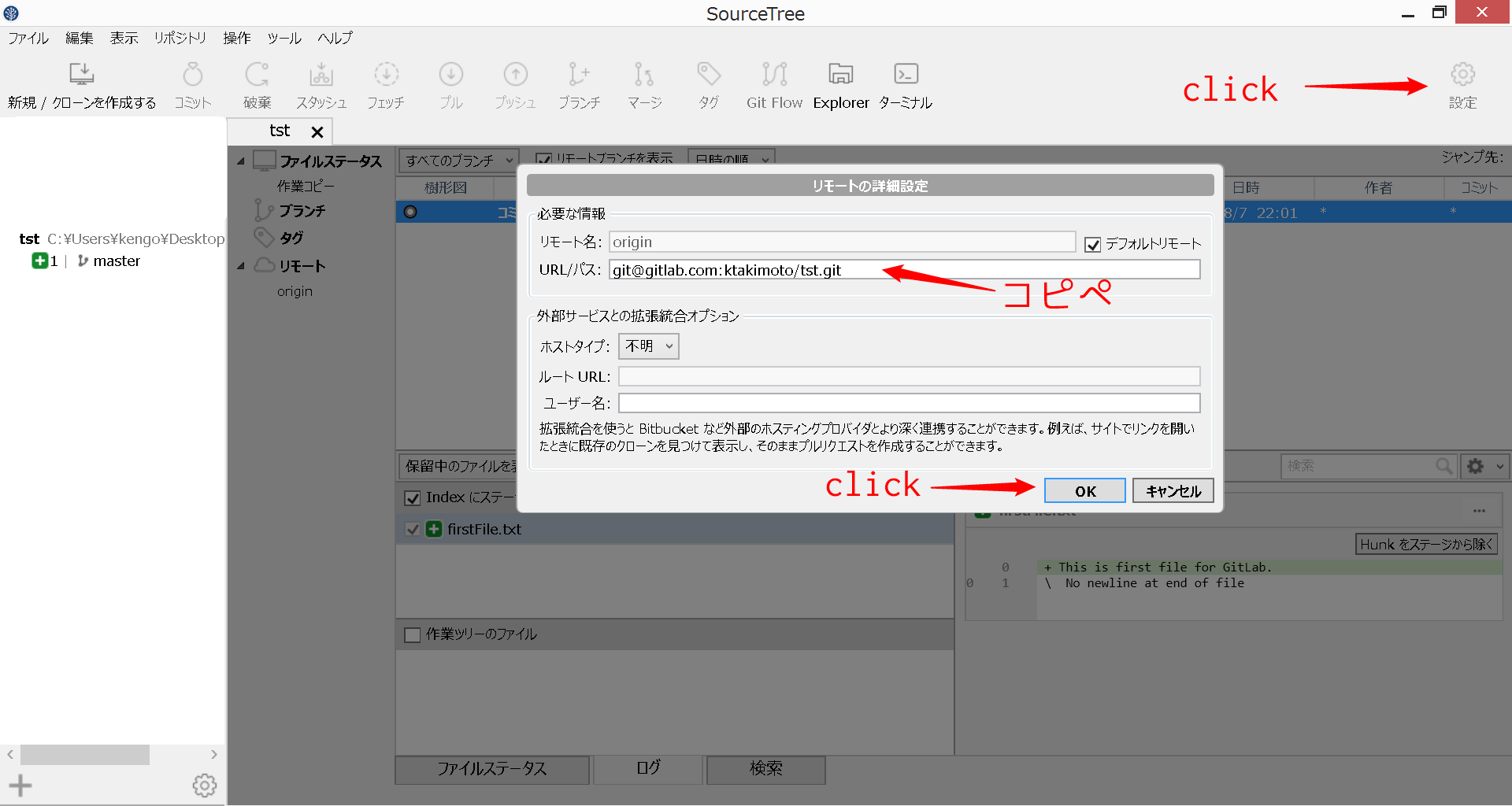Viewport: 1512px width, 806px height.
Task: Open the ホストタイプ dropdown set to 不明
Action: [x=649, y=346]
